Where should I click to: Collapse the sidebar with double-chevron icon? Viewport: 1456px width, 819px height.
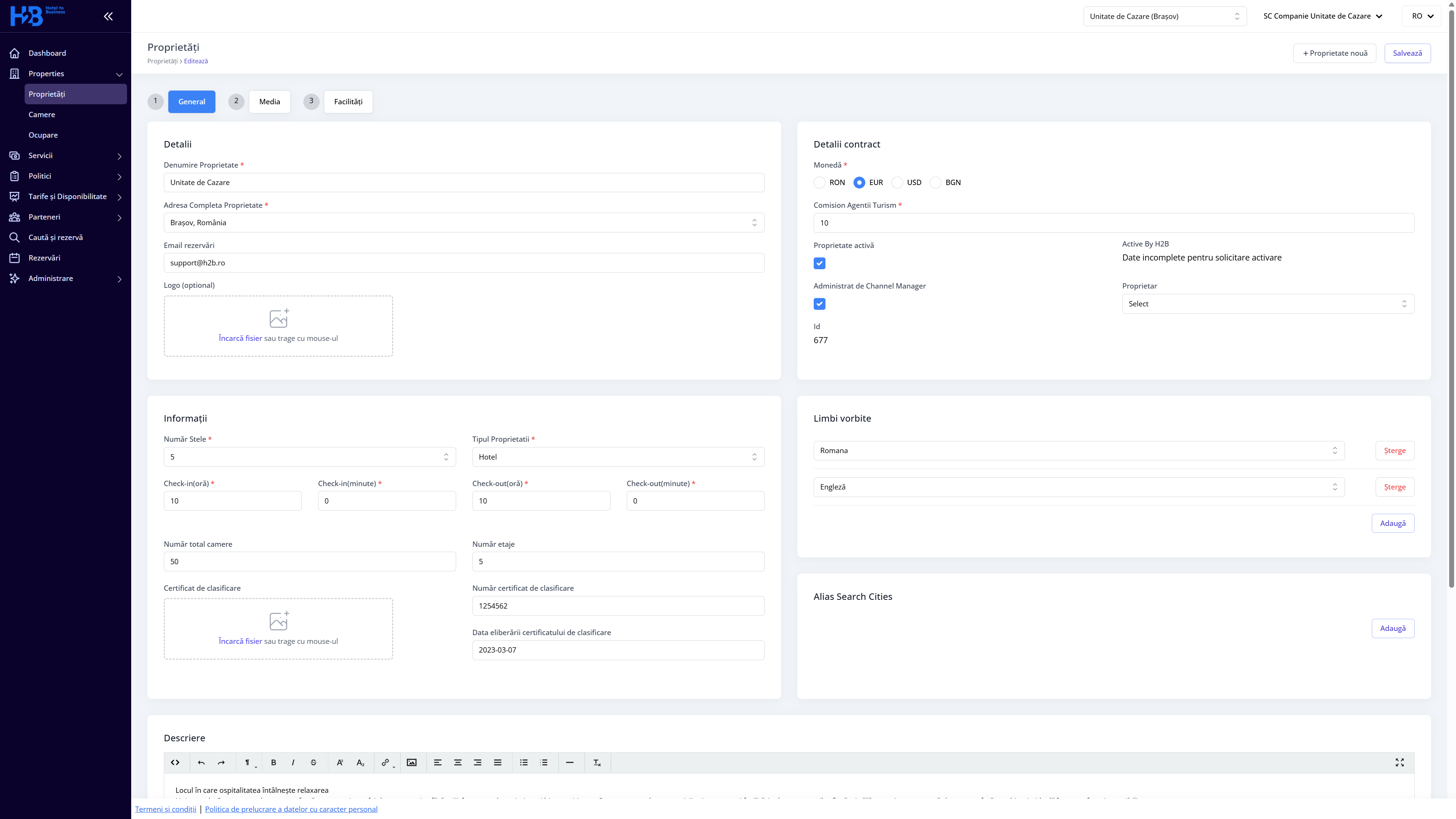pyautogui.click(x=108, y=16)
